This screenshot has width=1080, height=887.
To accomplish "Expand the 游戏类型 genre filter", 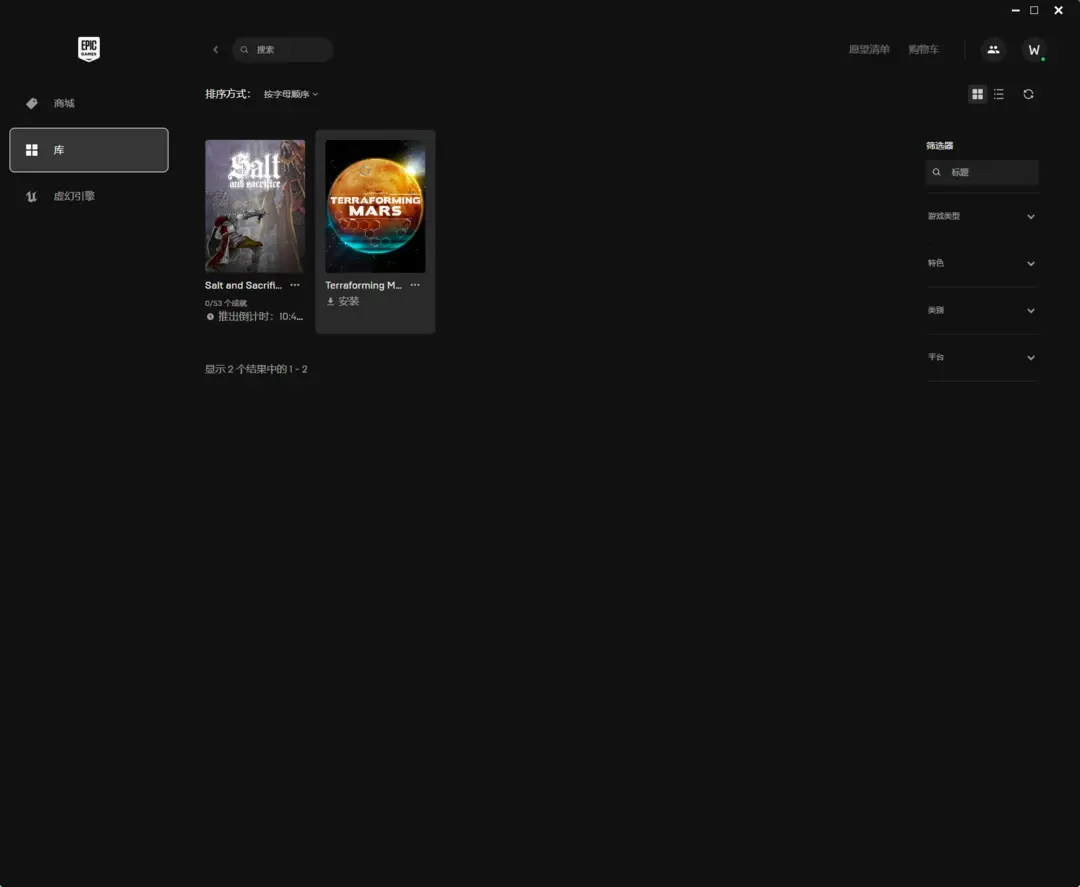I will pos(982,216).
